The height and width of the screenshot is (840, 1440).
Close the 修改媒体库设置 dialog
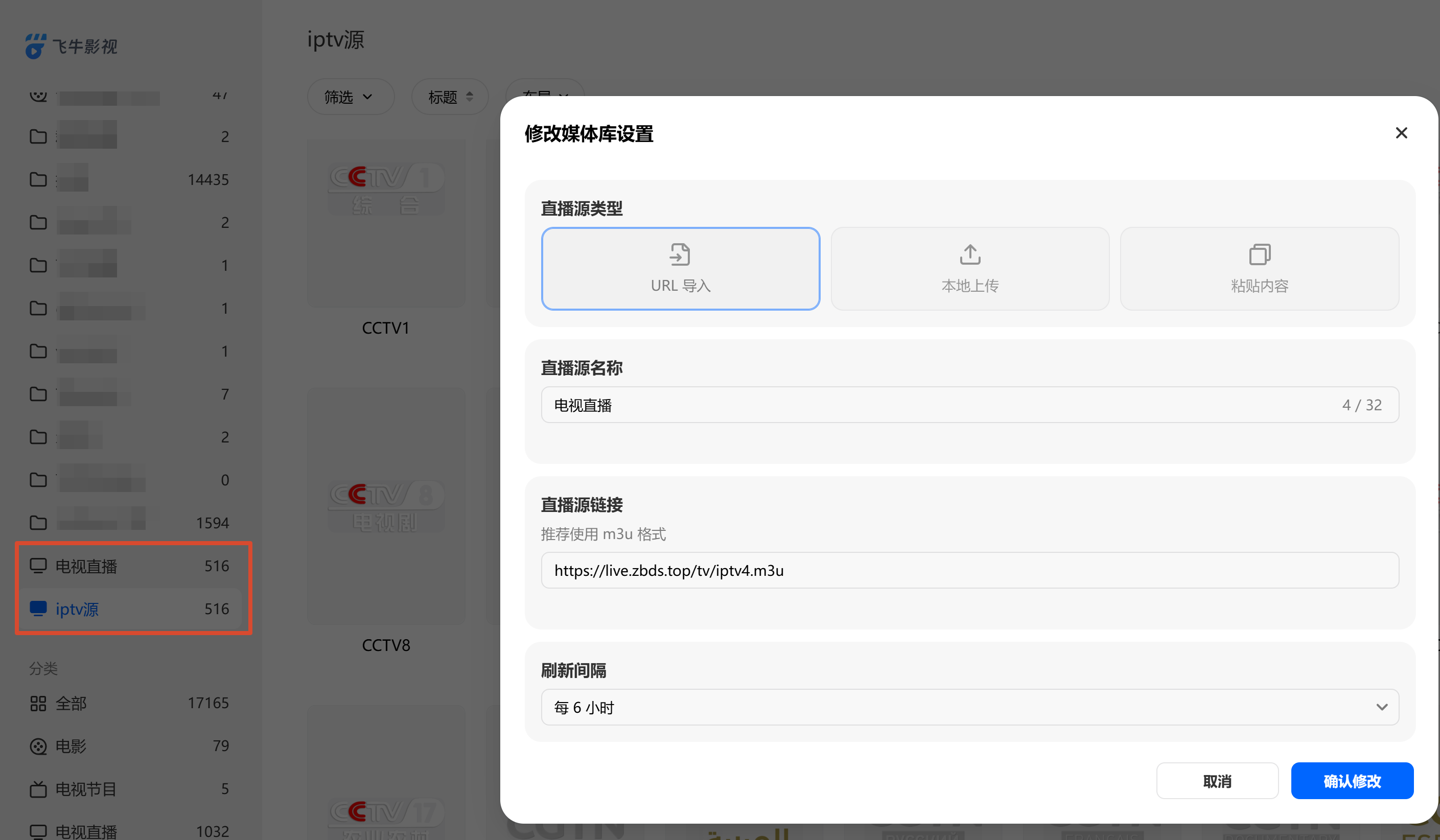[1401, 133]
